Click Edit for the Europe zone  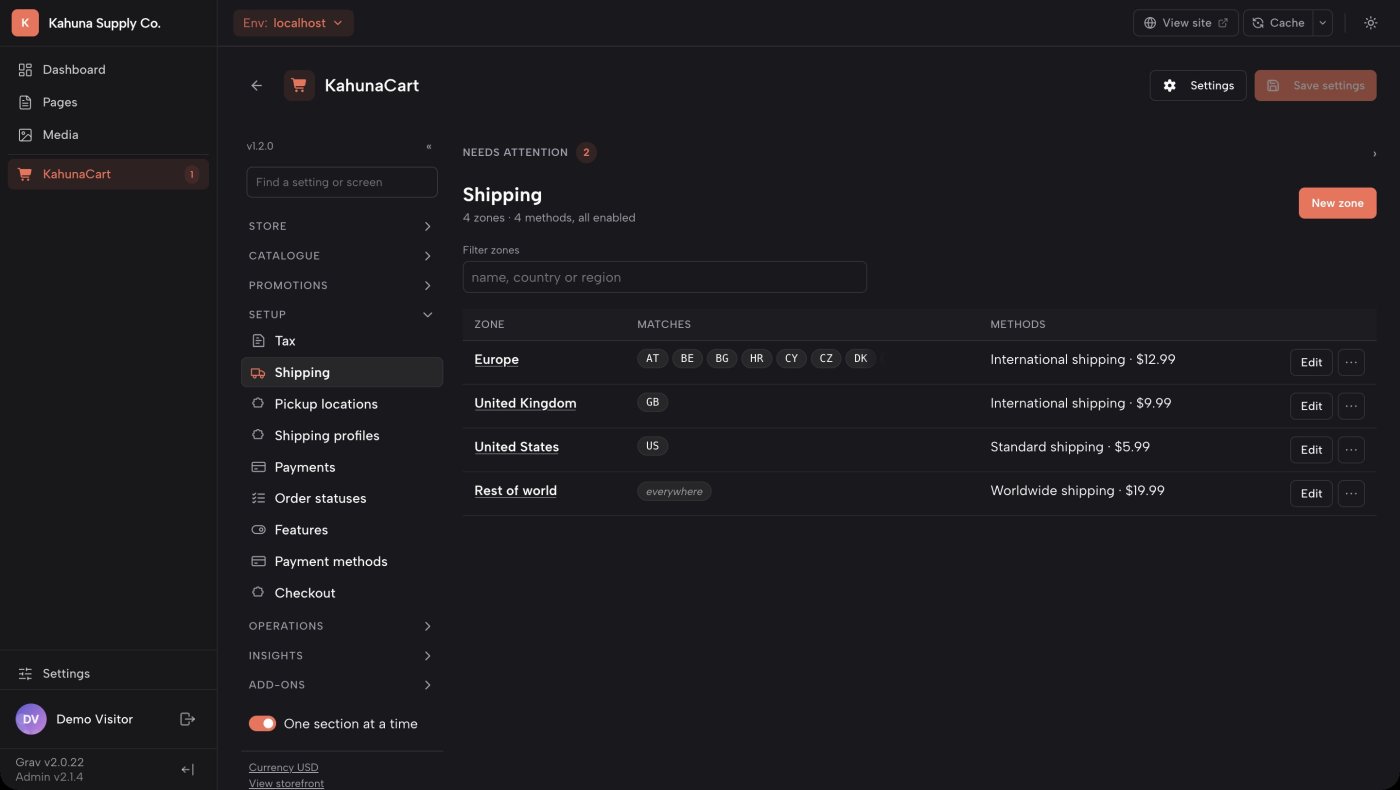tap(1311, 362)
